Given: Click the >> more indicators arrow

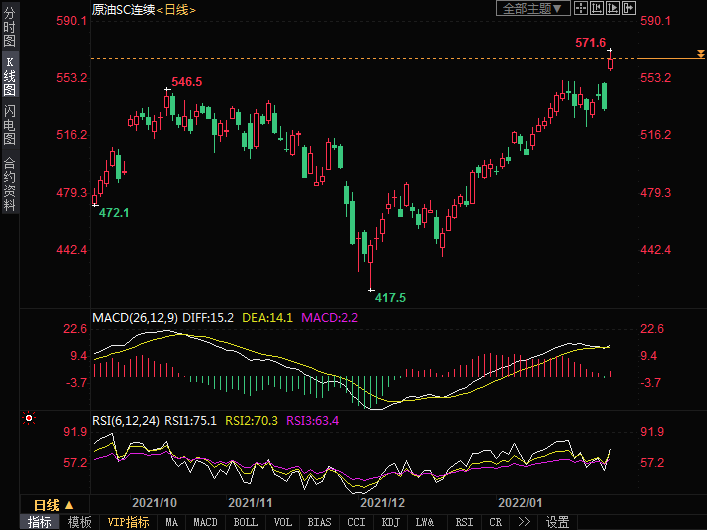Looking at the screenshot, I should [x=524, y=522].
